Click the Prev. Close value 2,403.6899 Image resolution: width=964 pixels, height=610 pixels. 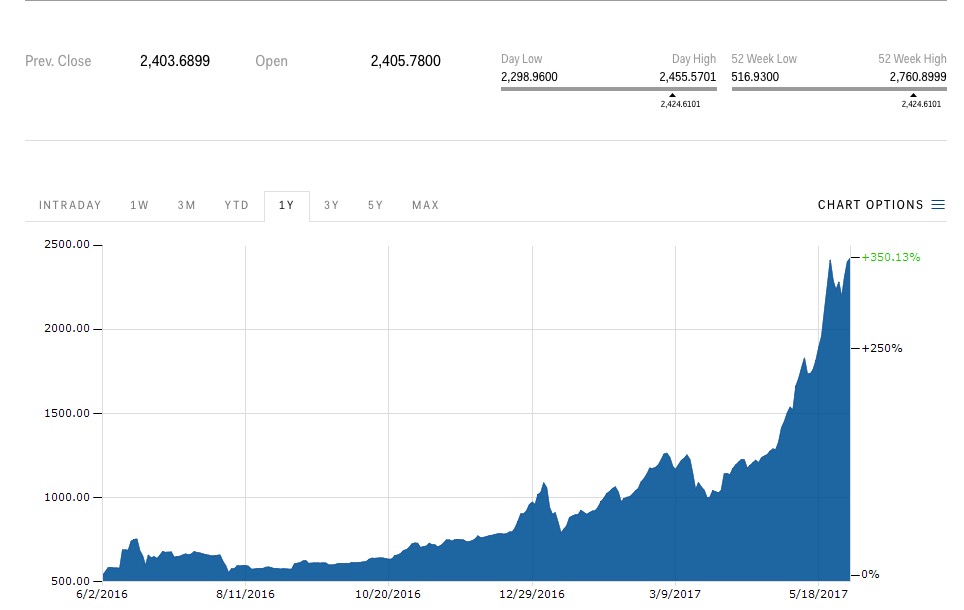click(x=175, y=61)
